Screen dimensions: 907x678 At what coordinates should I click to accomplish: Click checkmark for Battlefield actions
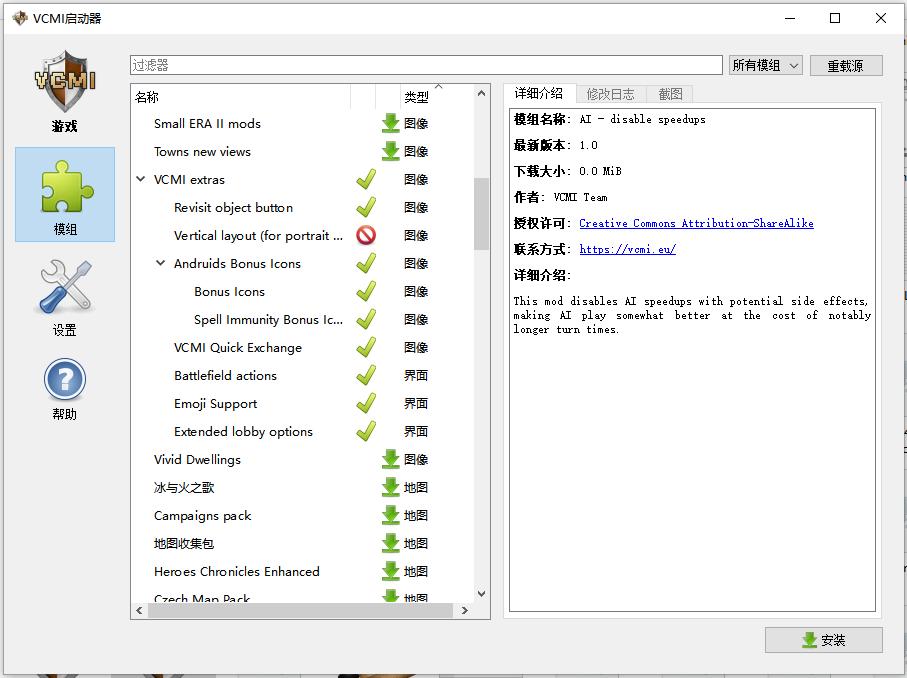tap(366, 375)
